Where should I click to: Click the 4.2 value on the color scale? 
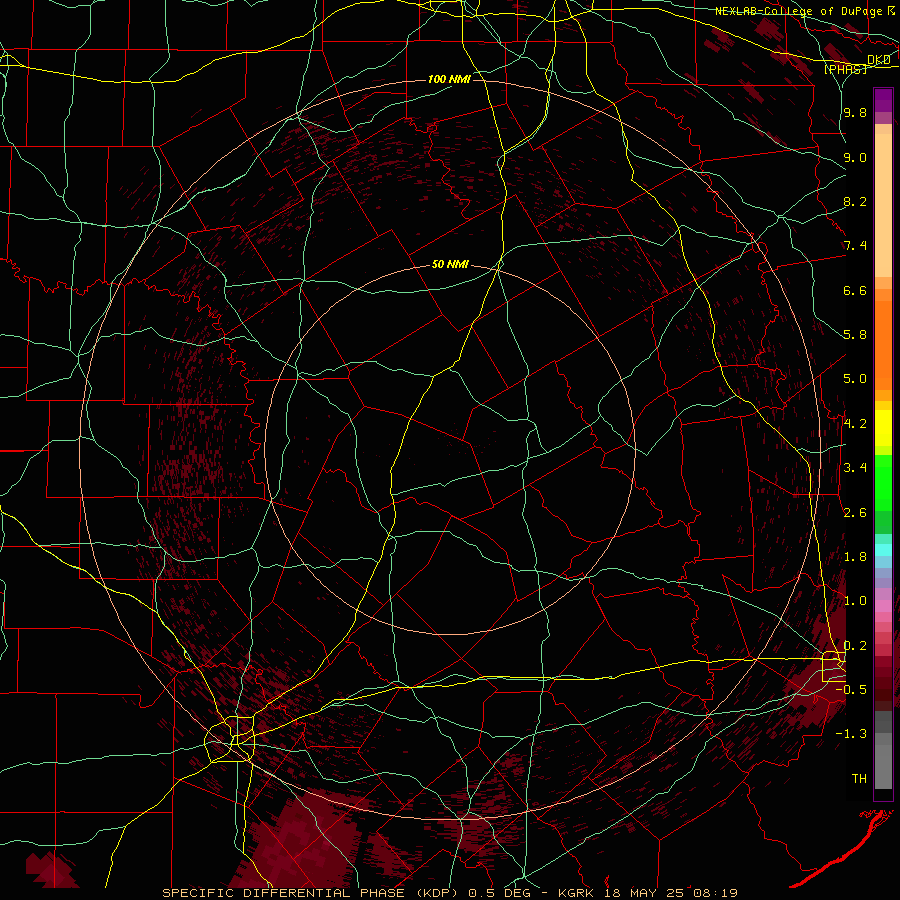click(x=855, y=424)
